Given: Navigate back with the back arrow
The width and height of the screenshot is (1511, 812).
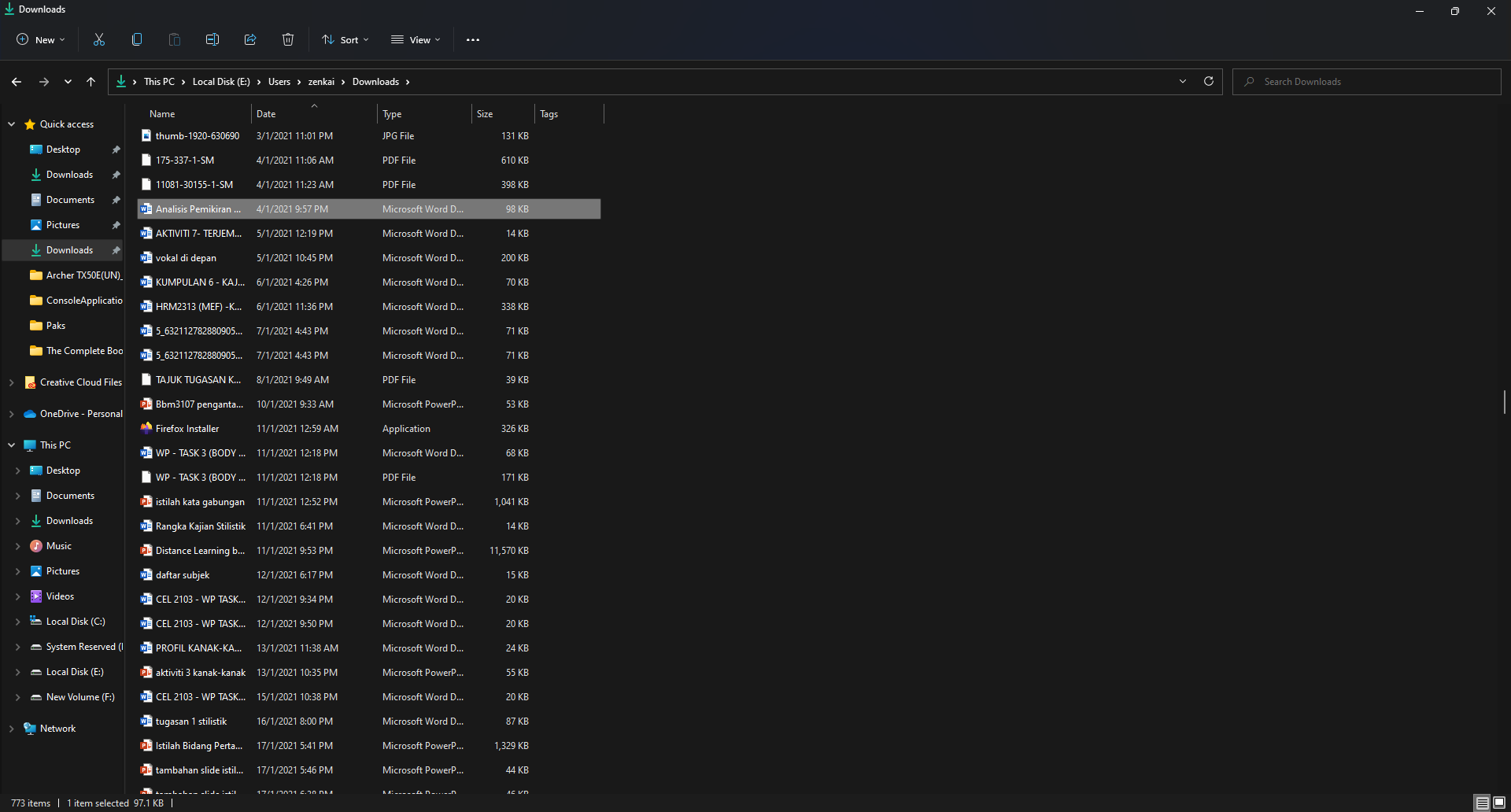Looking at the screenshot, I should 17,82.
